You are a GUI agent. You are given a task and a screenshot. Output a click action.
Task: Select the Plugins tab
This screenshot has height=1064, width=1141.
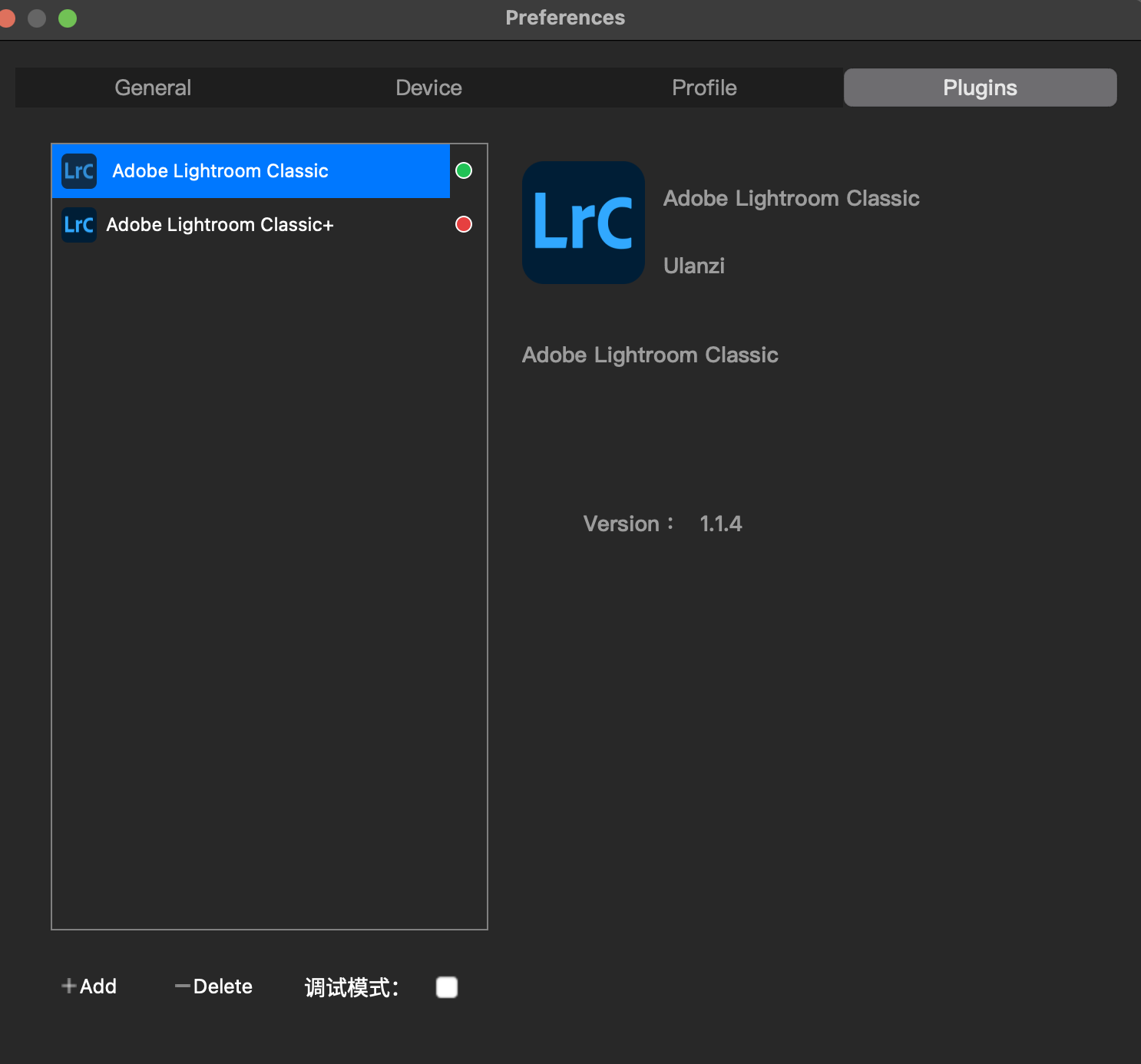(980, 88)
